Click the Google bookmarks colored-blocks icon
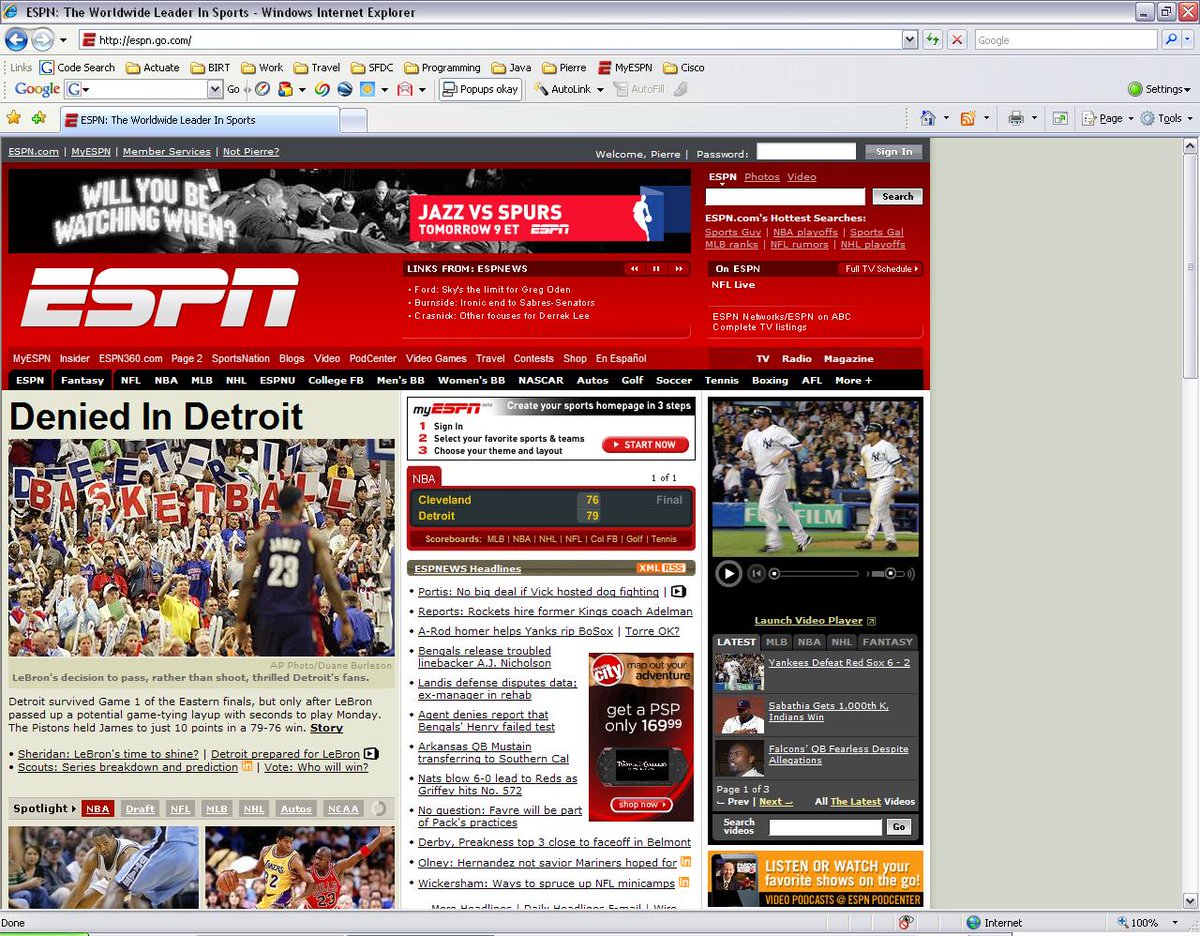This screenshot has width=1200, height=936. [284, 89]
